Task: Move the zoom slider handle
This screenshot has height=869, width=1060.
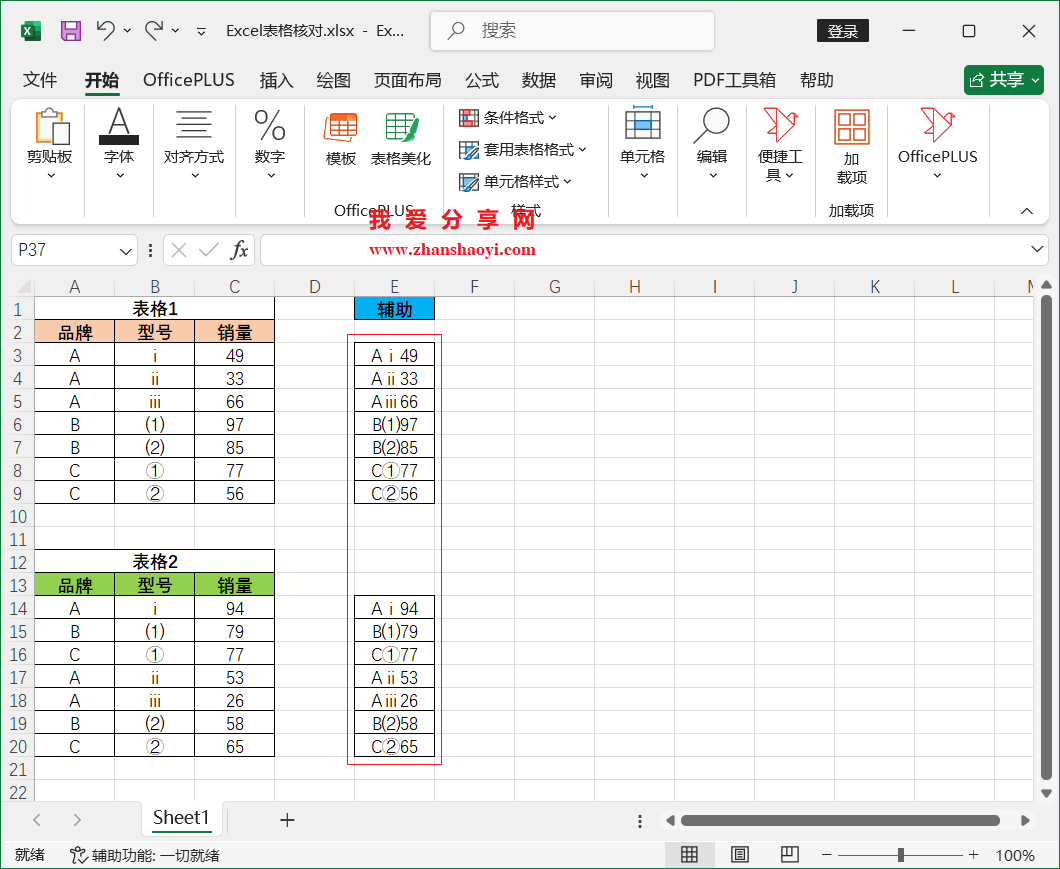Action: (900, 855)
